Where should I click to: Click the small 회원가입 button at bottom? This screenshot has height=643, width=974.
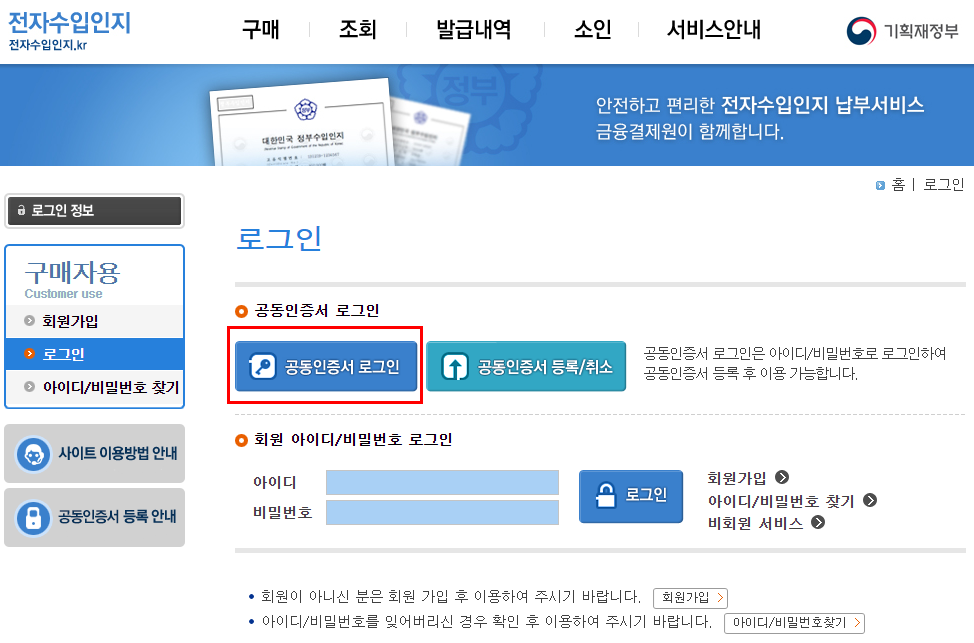pos(690,598)
